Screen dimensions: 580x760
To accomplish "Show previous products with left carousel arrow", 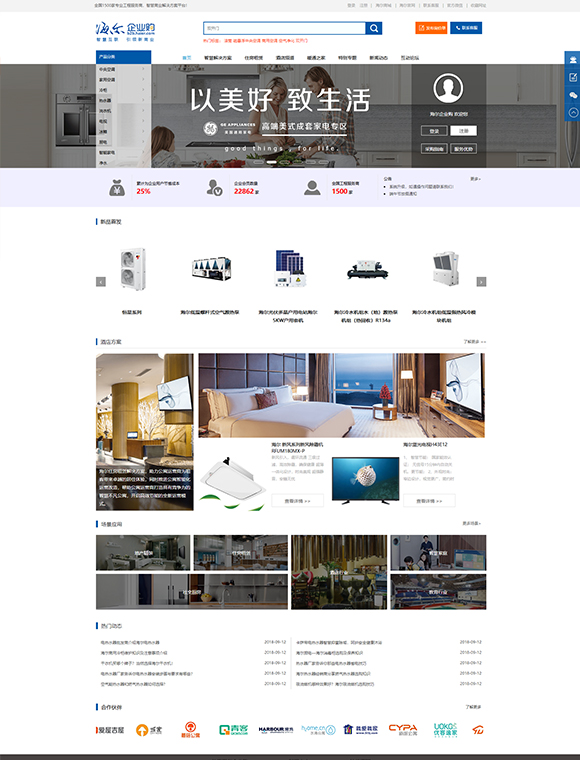I will [x=101, y=282].
